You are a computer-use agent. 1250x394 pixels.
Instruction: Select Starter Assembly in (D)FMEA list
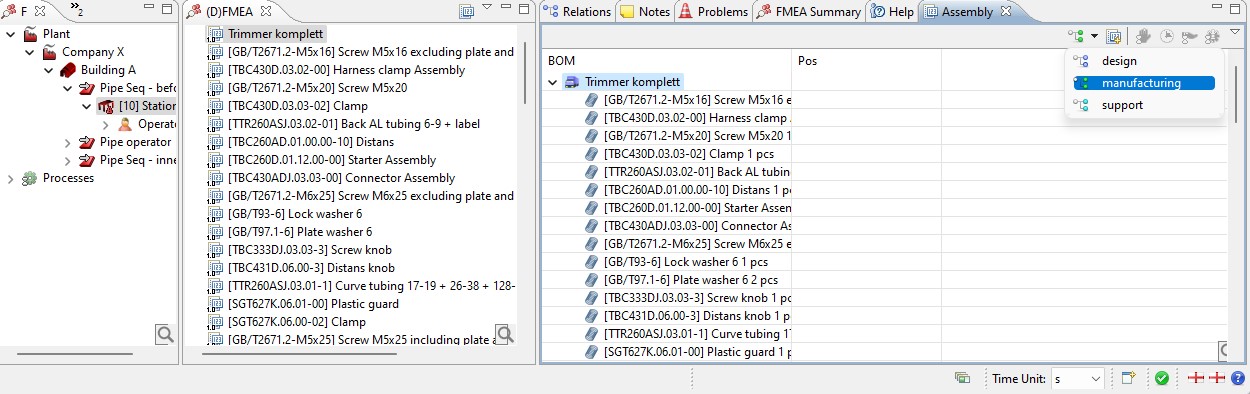[x=332, y=160]
